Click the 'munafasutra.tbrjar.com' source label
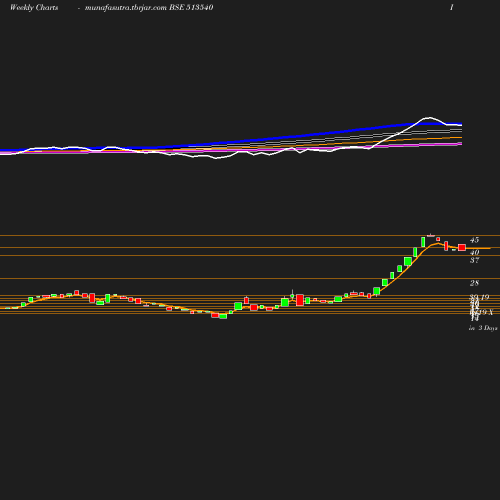500x500 pixels. point(126,8)
